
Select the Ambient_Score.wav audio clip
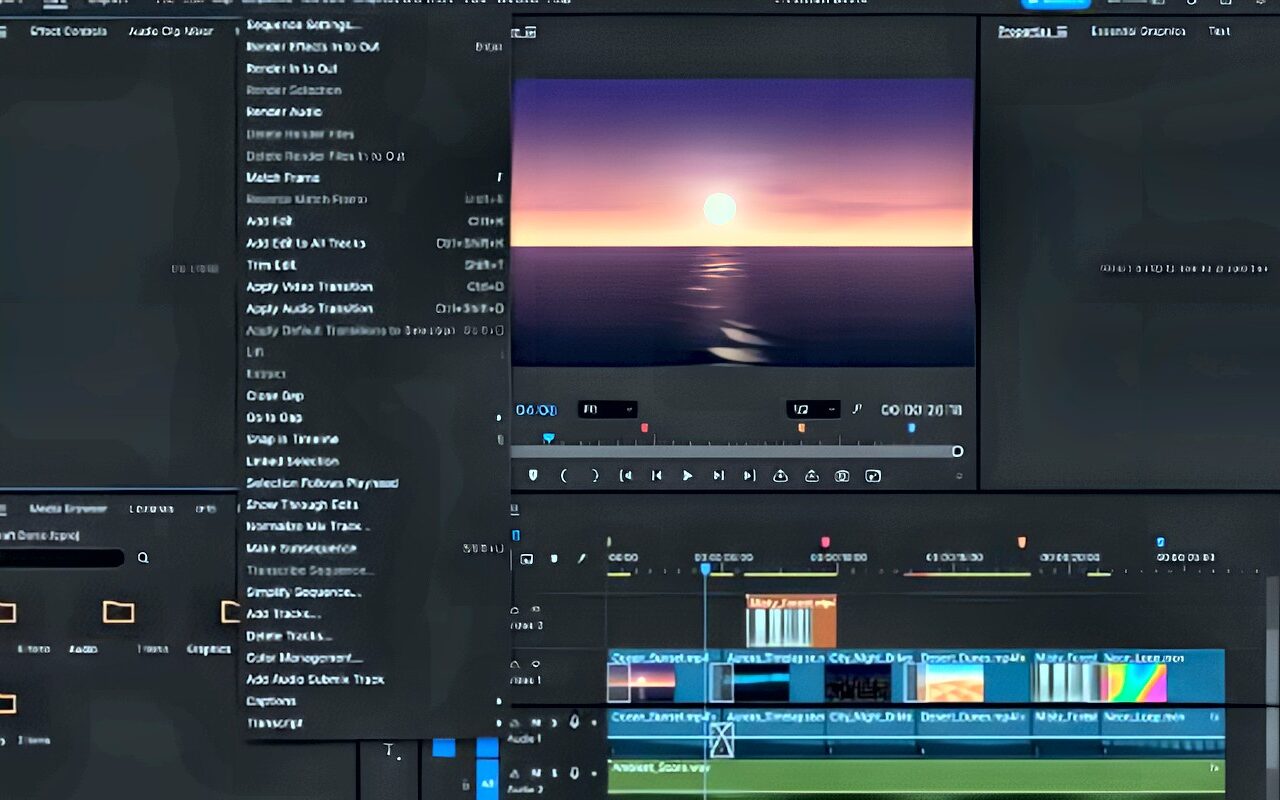[915, 775]
